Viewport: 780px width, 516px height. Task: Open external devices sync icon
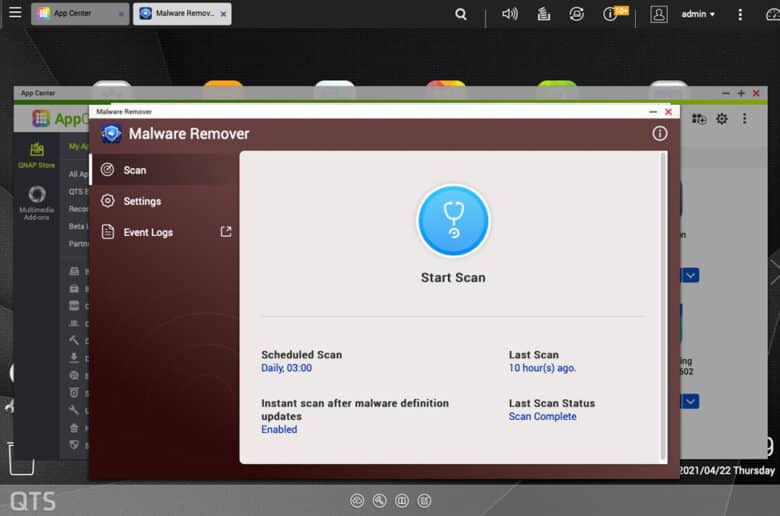pyautogui.click(x=577, y=14)
